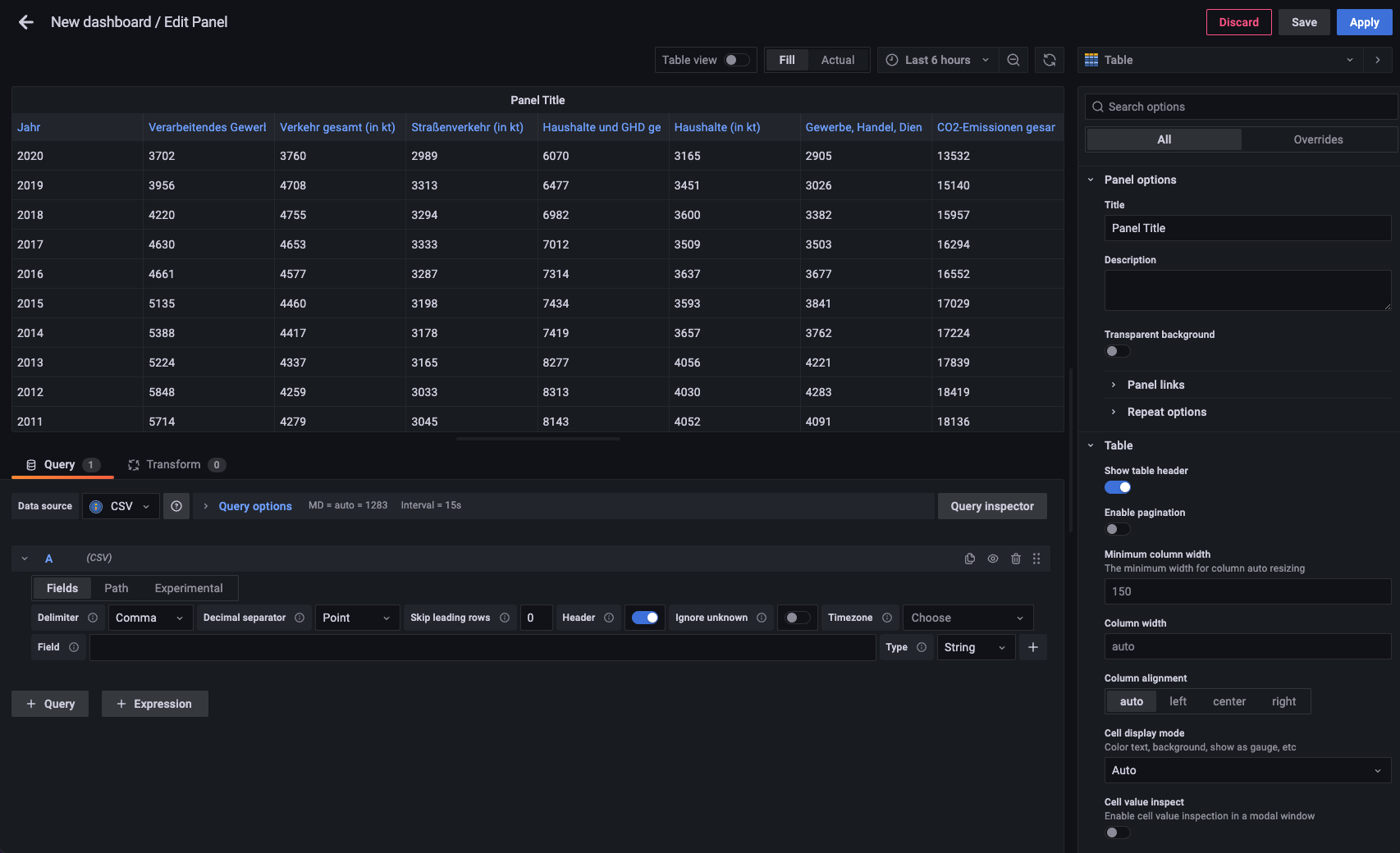Zoom out the time range with magnifier icon
This screenshot has width=1400, height=853.
coord(1013,60)
